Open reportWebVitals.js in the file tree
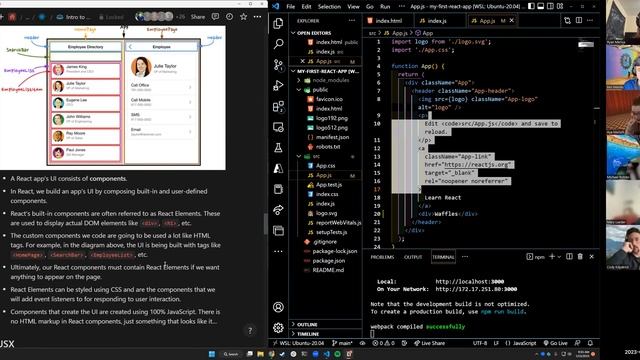640x360 pixels. tap(338, 223)
